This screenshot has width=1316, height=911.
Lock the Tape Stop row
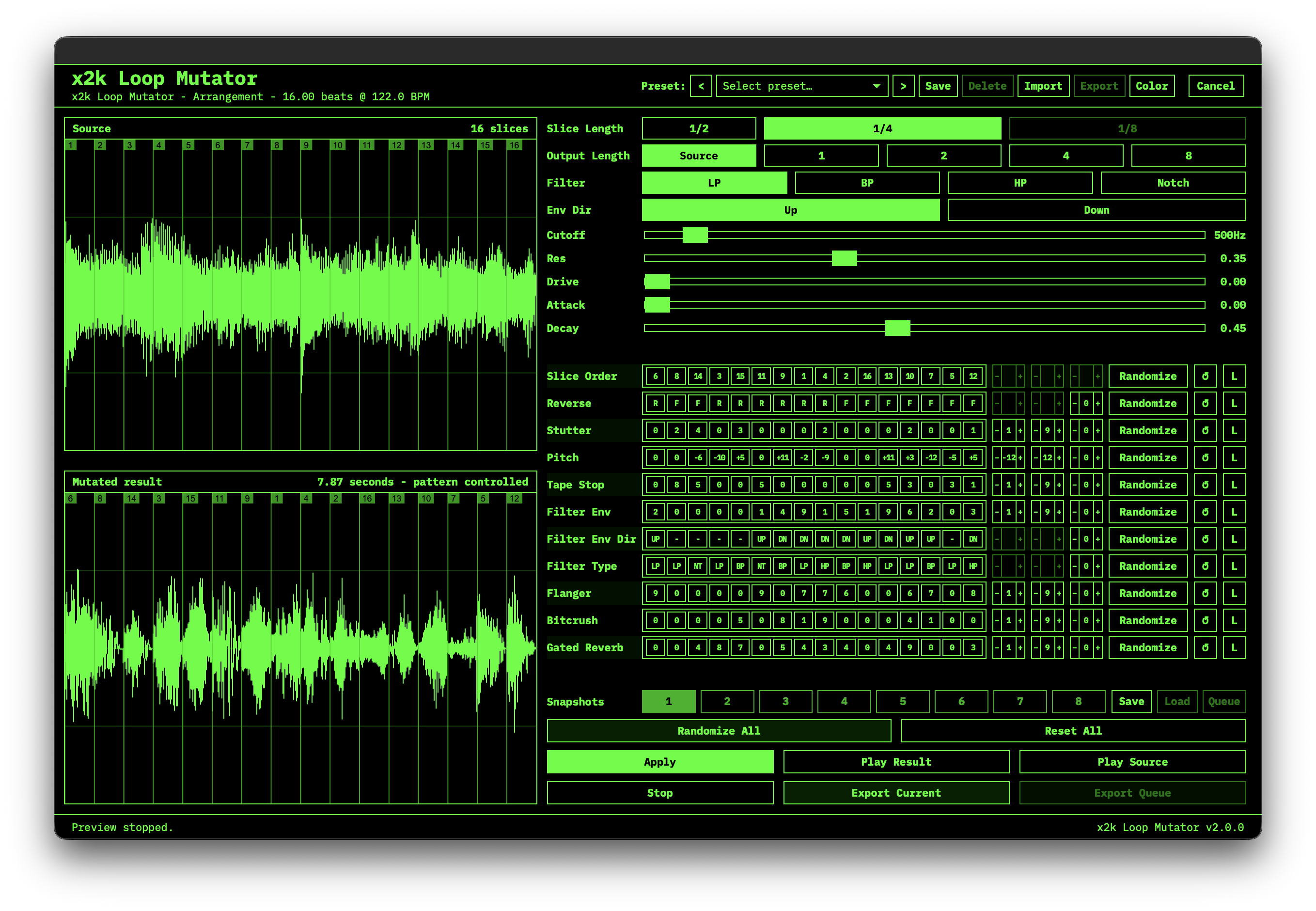[1234, 485]
